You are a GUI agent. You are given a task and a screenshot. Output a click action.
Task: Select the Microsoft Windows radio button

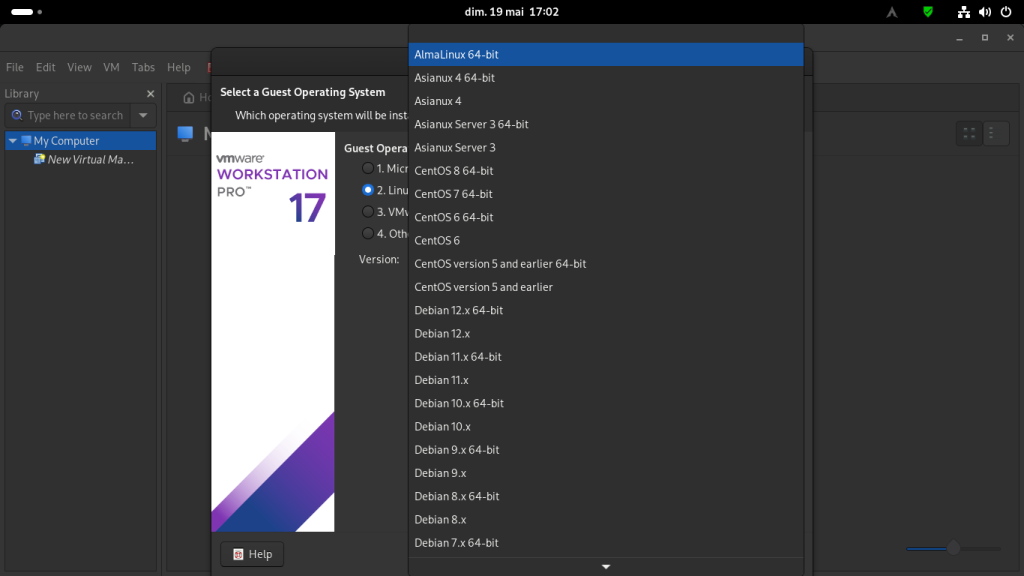point(368,168)
